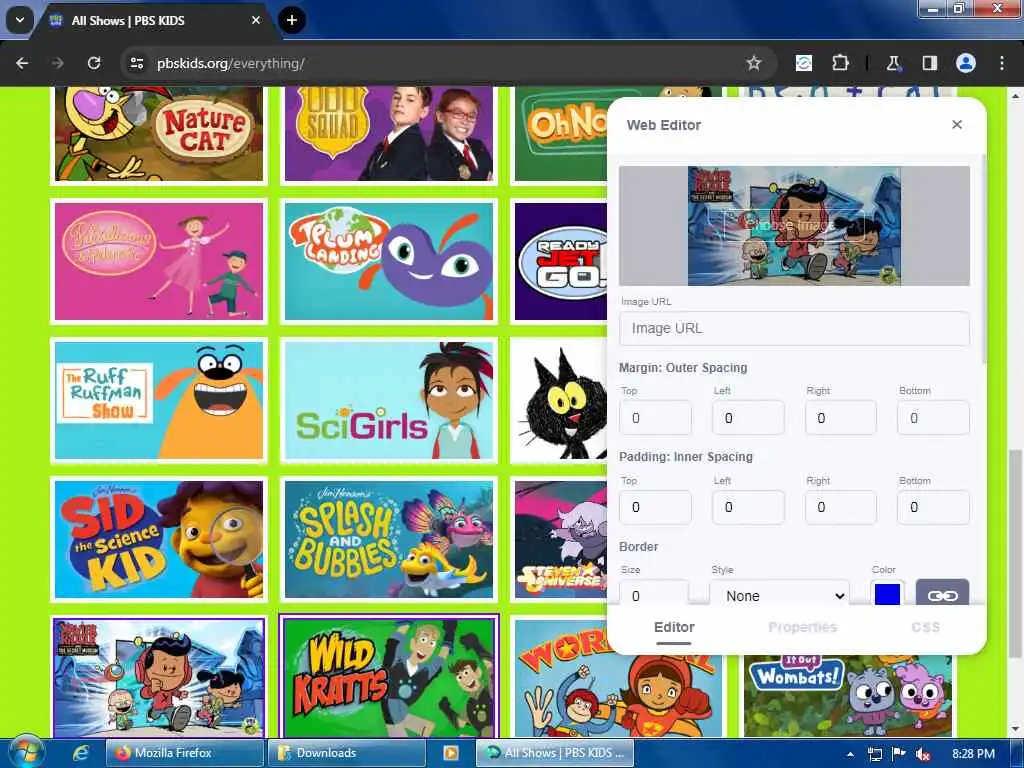Open the network tray icon

(874, 754)
